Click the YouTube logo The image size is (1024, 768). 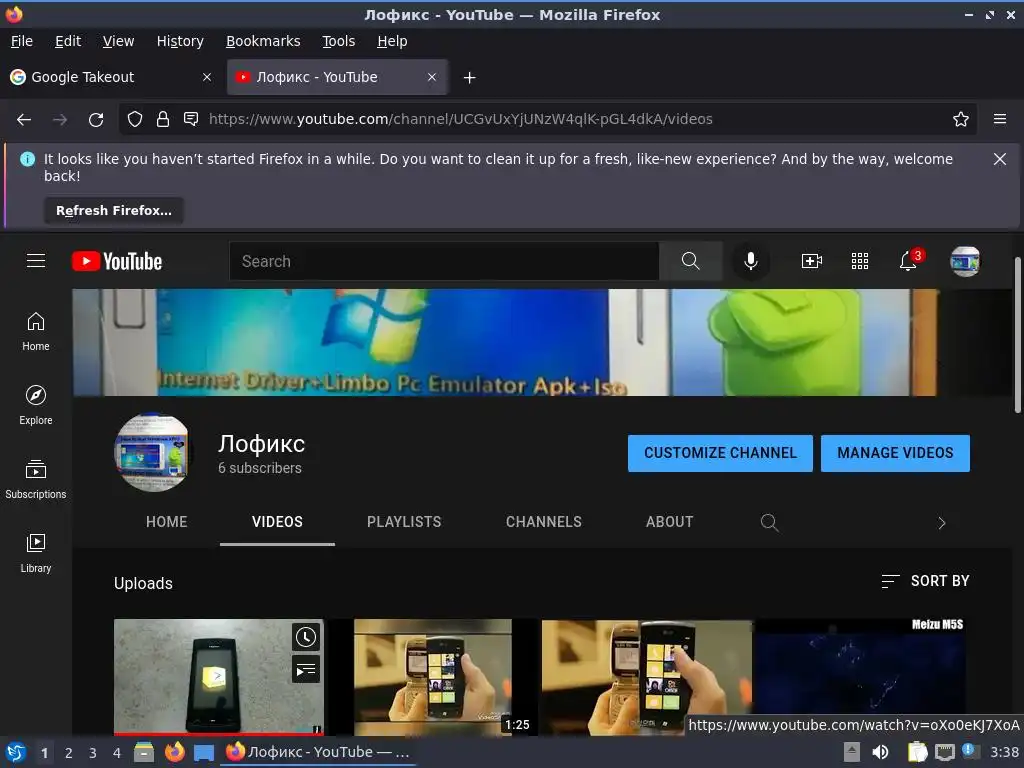(117, 261)
